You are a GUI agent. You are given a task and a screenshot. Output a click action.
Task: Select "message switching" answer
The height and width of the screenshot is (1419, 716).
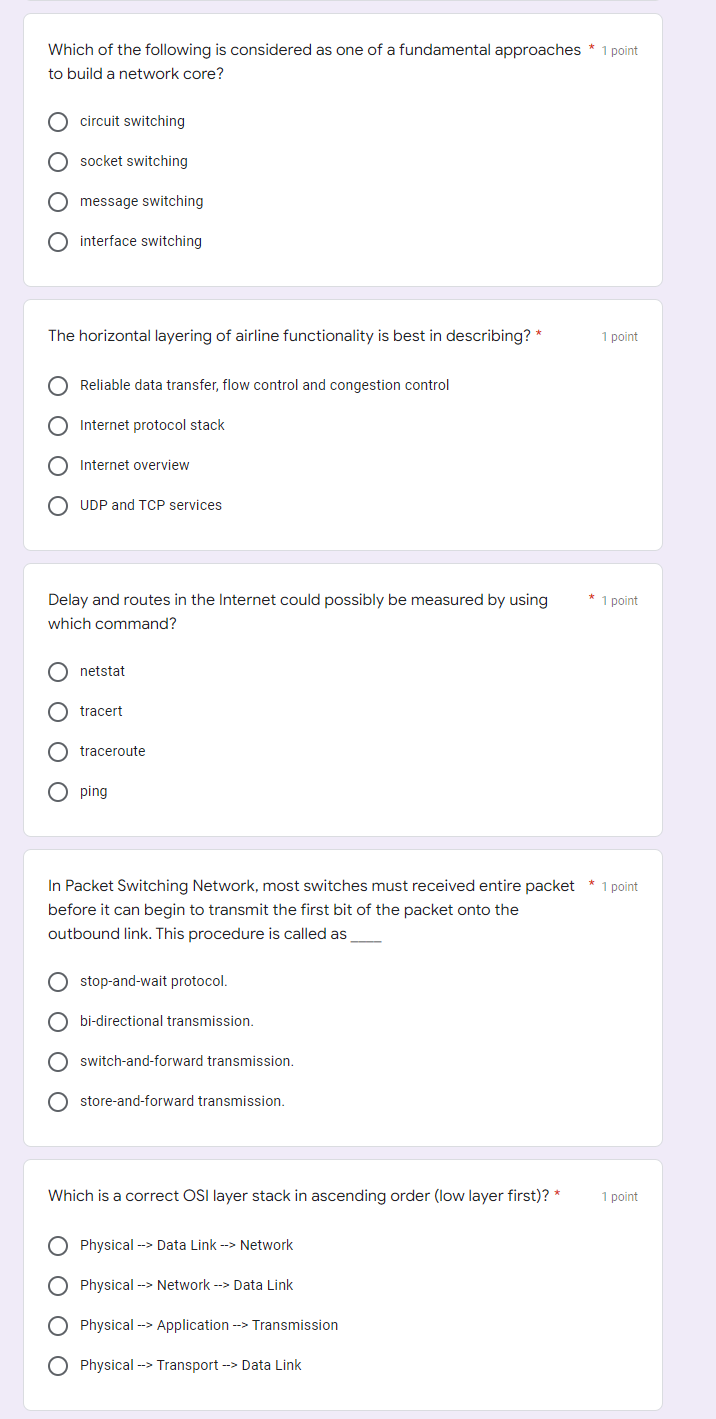tap(59, 201)
